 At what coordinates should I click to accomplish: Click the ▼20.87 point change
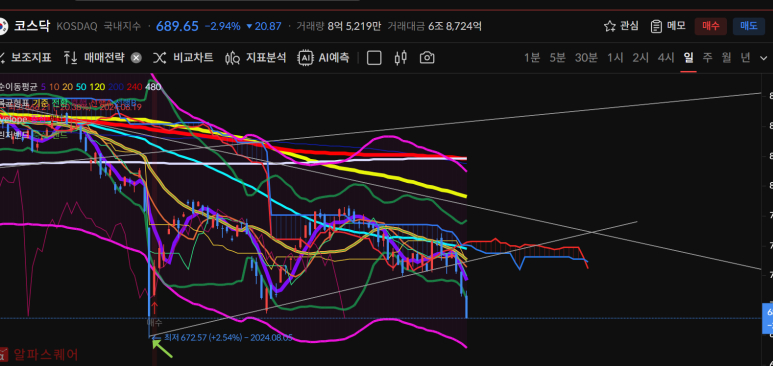coord(263,26)
